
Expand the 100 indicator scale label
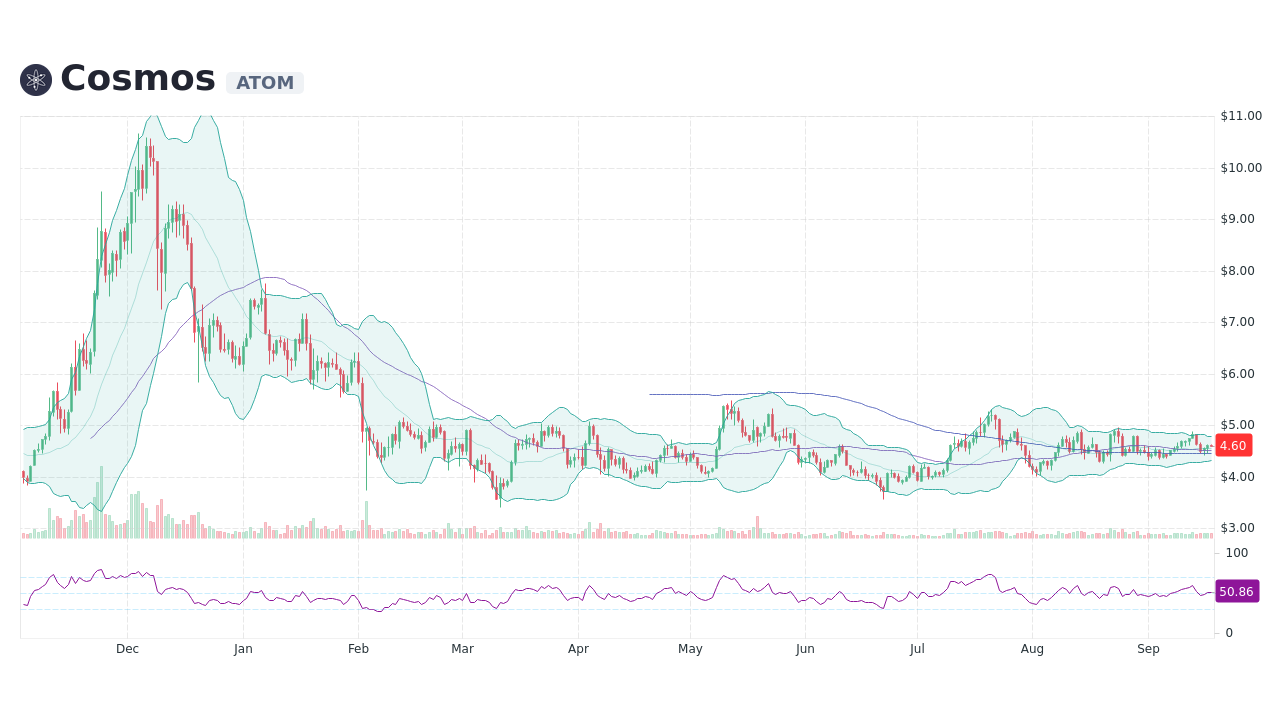coord(1236,553)
